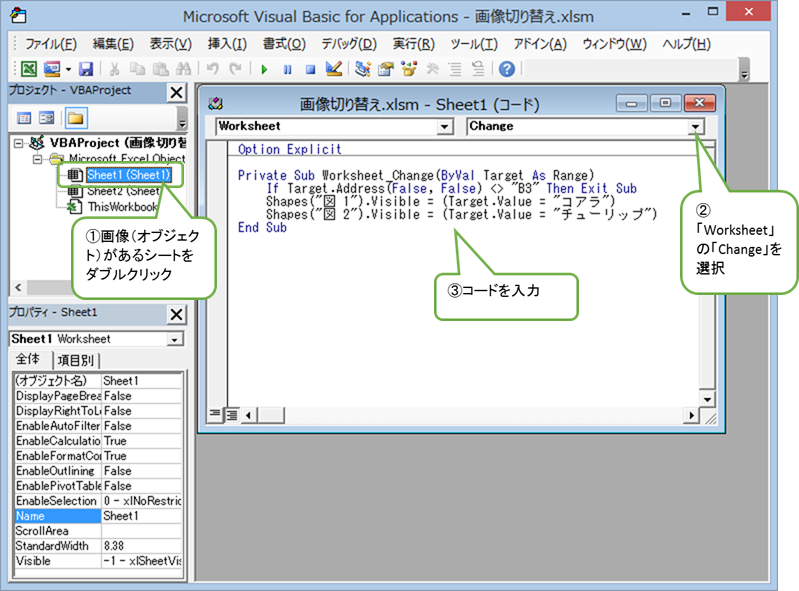Click the ScrollArea property value field
Image resolution: width=799 pixels, height=591 pixels.
pos(142,531)
